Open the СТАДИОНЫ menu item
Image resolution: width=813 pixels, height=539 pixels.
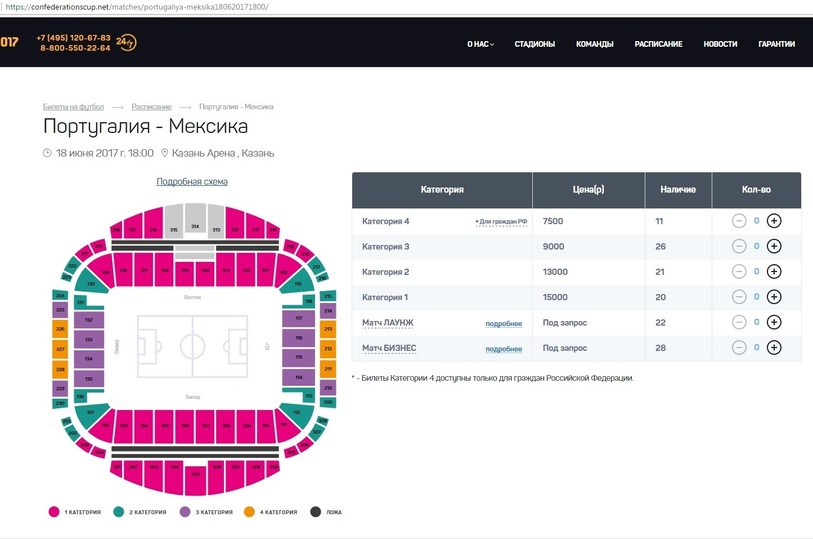535,44
